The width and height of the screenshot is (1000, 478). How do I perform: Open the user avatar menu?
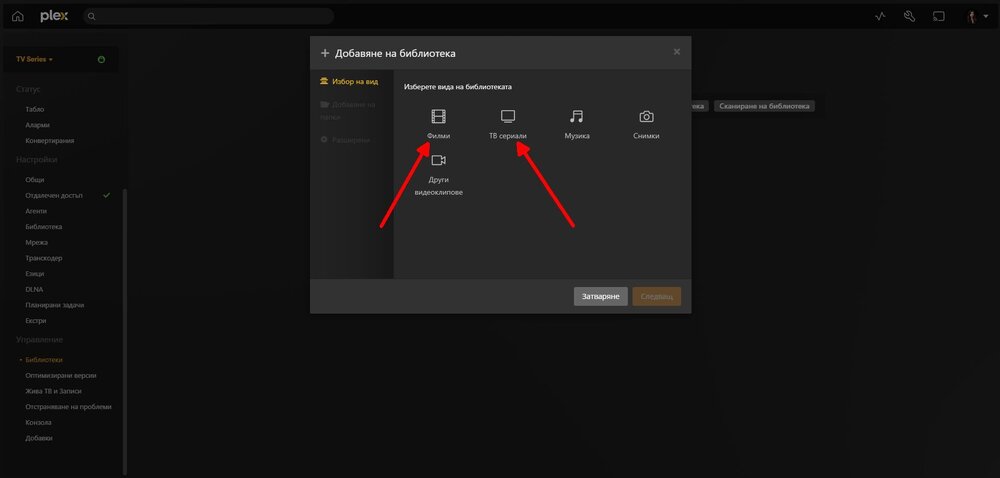tap(976, 17)
